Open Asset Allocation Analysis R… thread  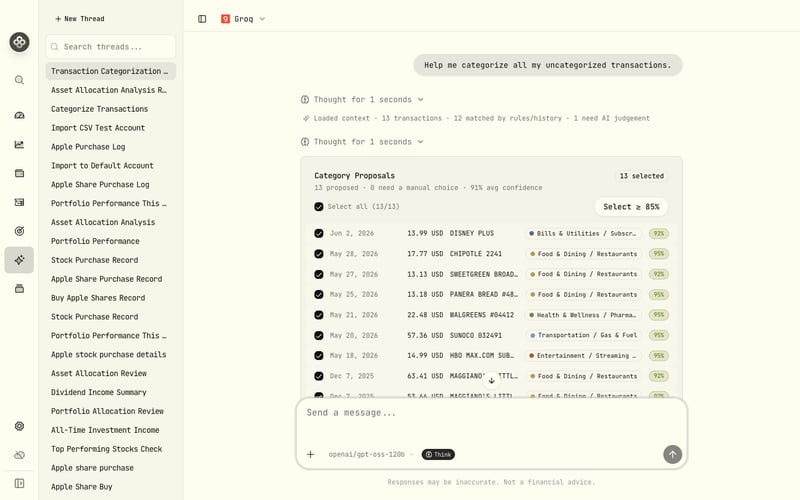110,90
